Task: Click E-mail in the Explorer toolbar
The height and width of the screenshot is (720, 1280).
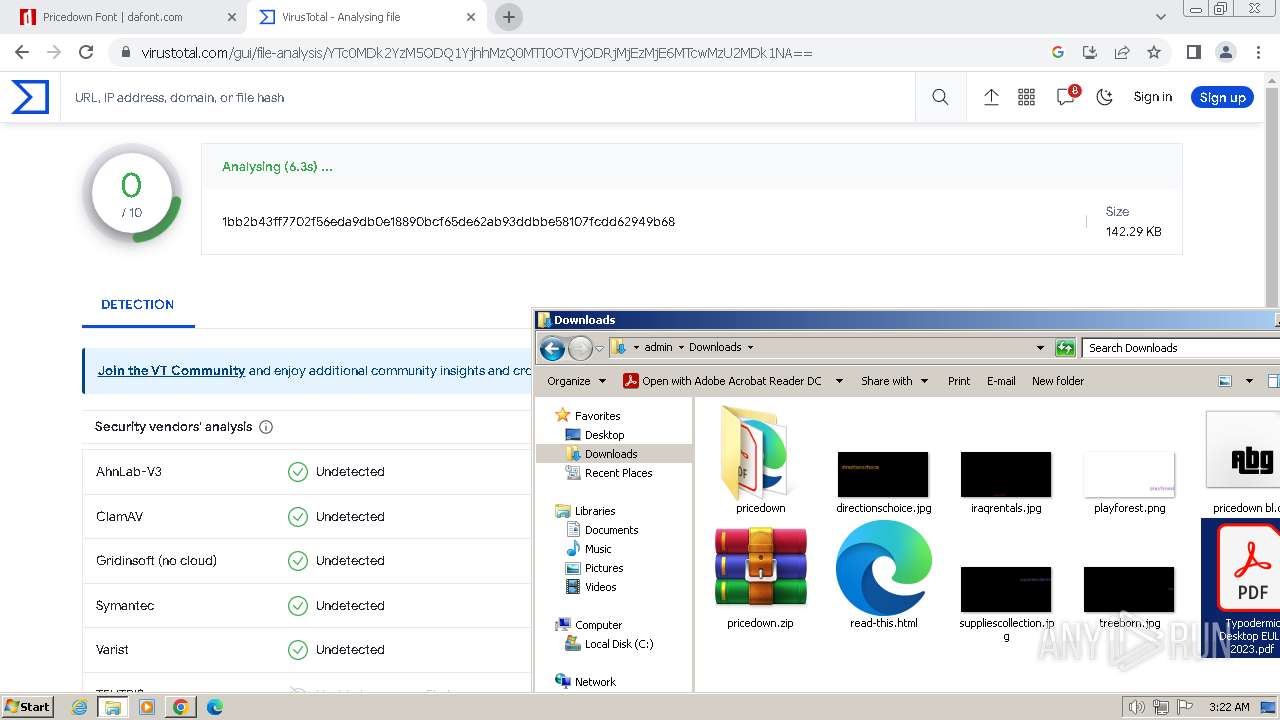Action: 1001,381
